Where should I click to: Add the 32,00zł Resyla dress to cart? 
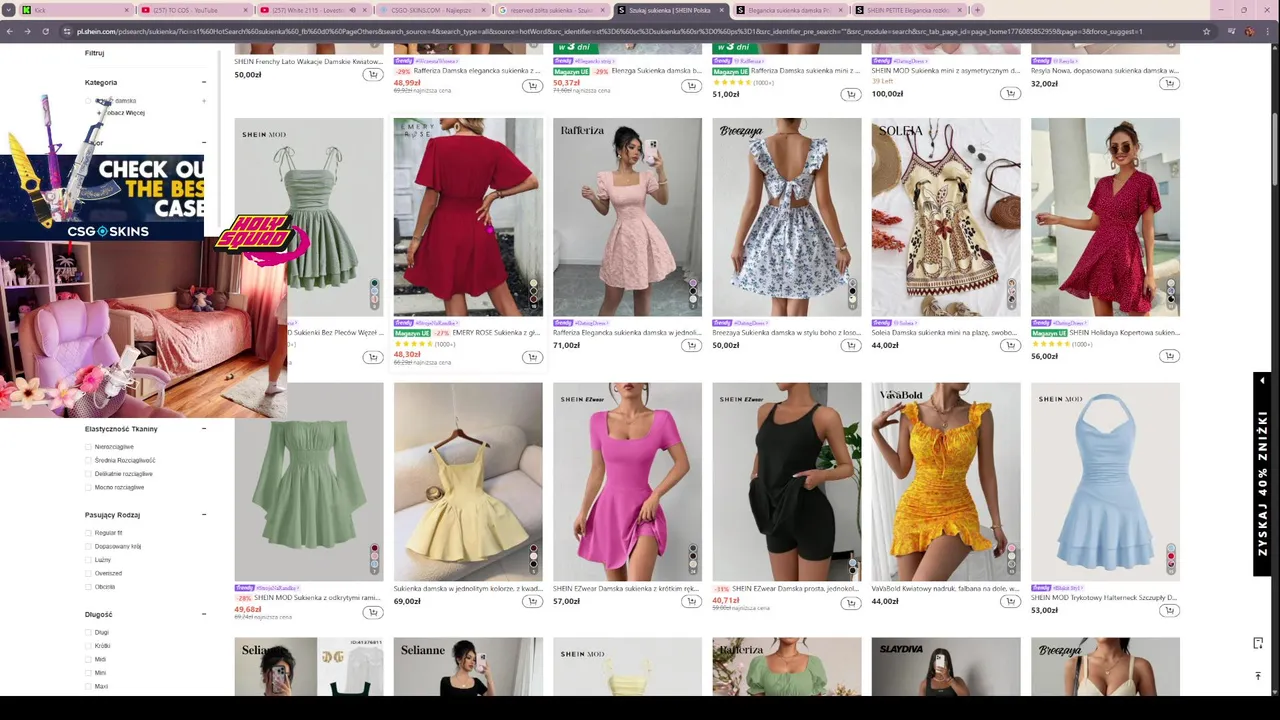coord(1169,84)
